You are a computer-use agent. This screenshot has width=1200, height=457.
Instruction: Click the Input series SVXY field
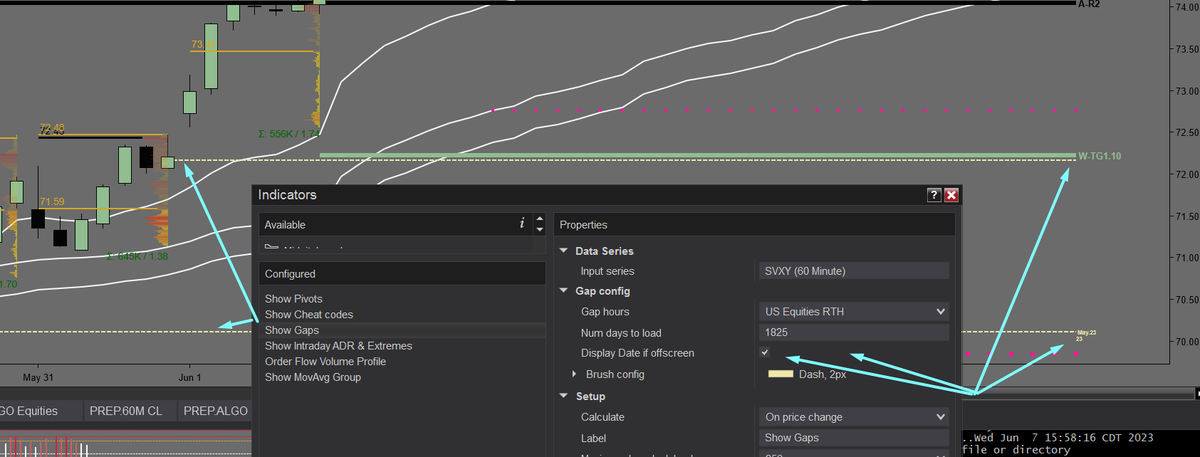pos(853,271)
